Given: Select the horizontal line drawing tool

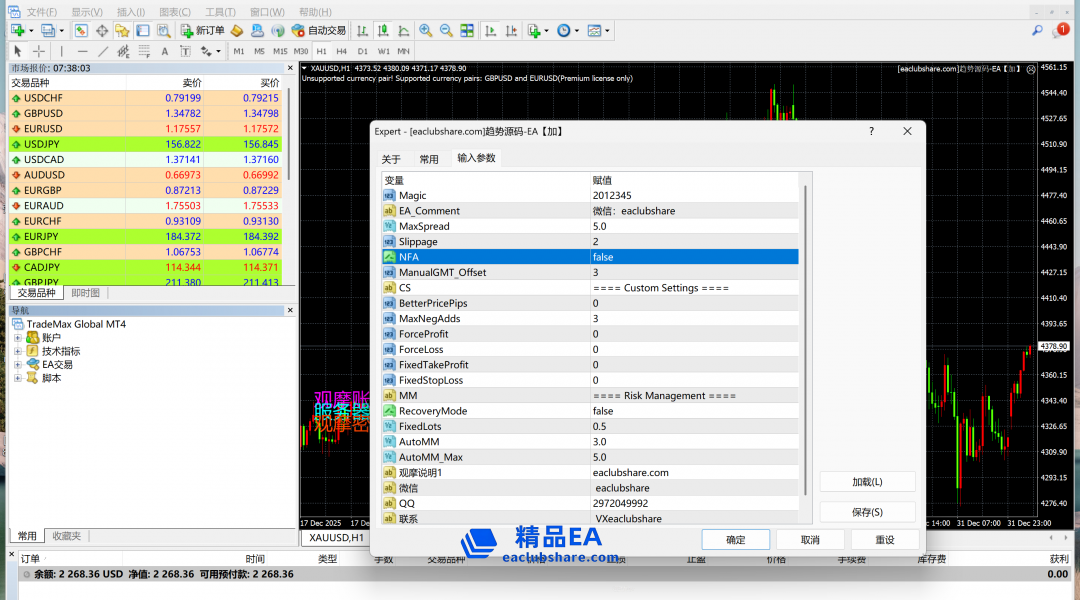Looking at the screenshot, I should point(82,51).
